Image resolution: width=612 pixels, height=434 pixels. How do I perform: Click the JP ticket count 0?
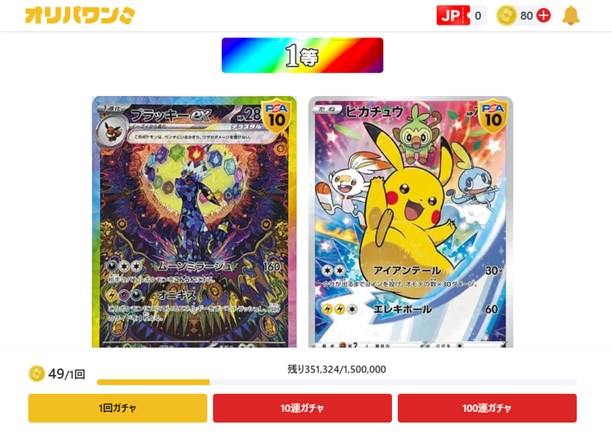478,16
